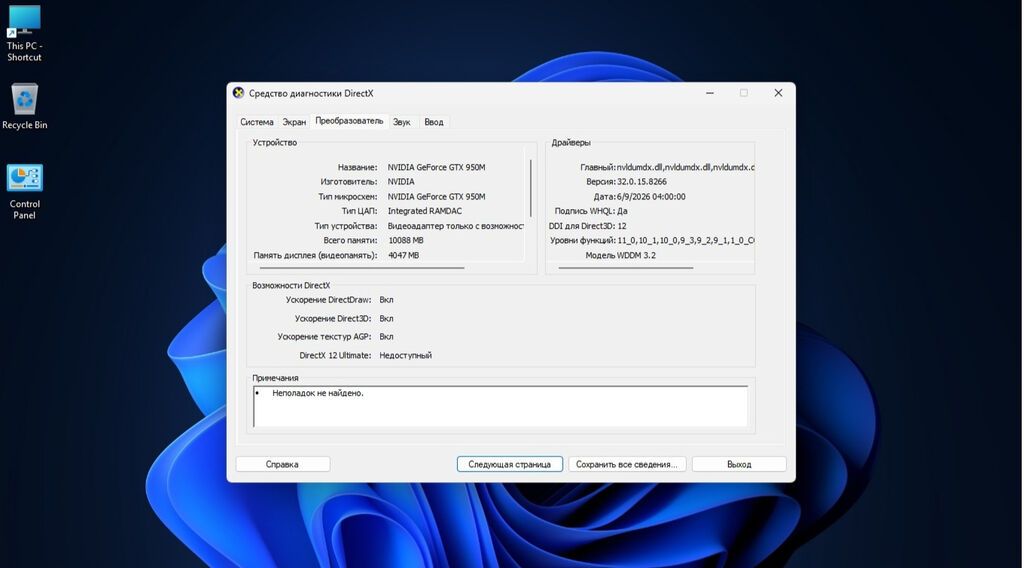Select the Преобразователь tab
The height and width of the screenshot is (568, 1024).
[x=349, y=121]
